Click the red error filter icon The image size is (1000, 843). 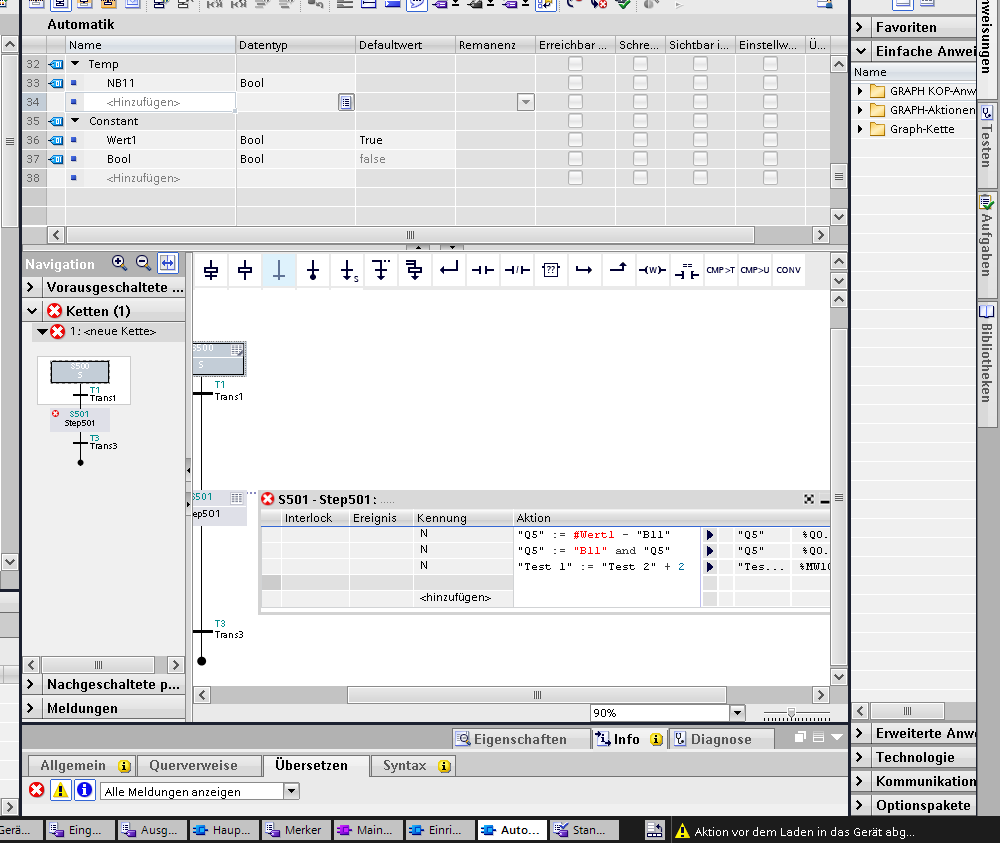click(37, 791)
